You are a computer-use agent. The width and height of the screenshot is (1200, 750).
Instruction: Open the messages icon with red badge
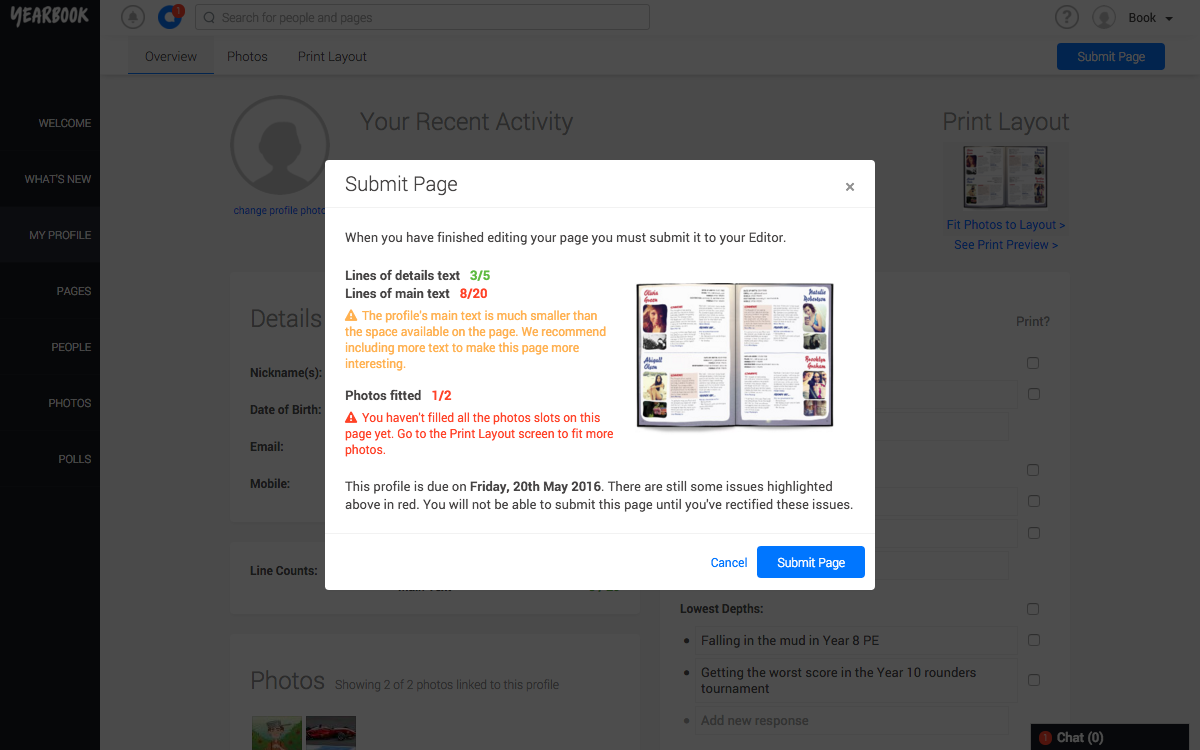click(170, 17)
